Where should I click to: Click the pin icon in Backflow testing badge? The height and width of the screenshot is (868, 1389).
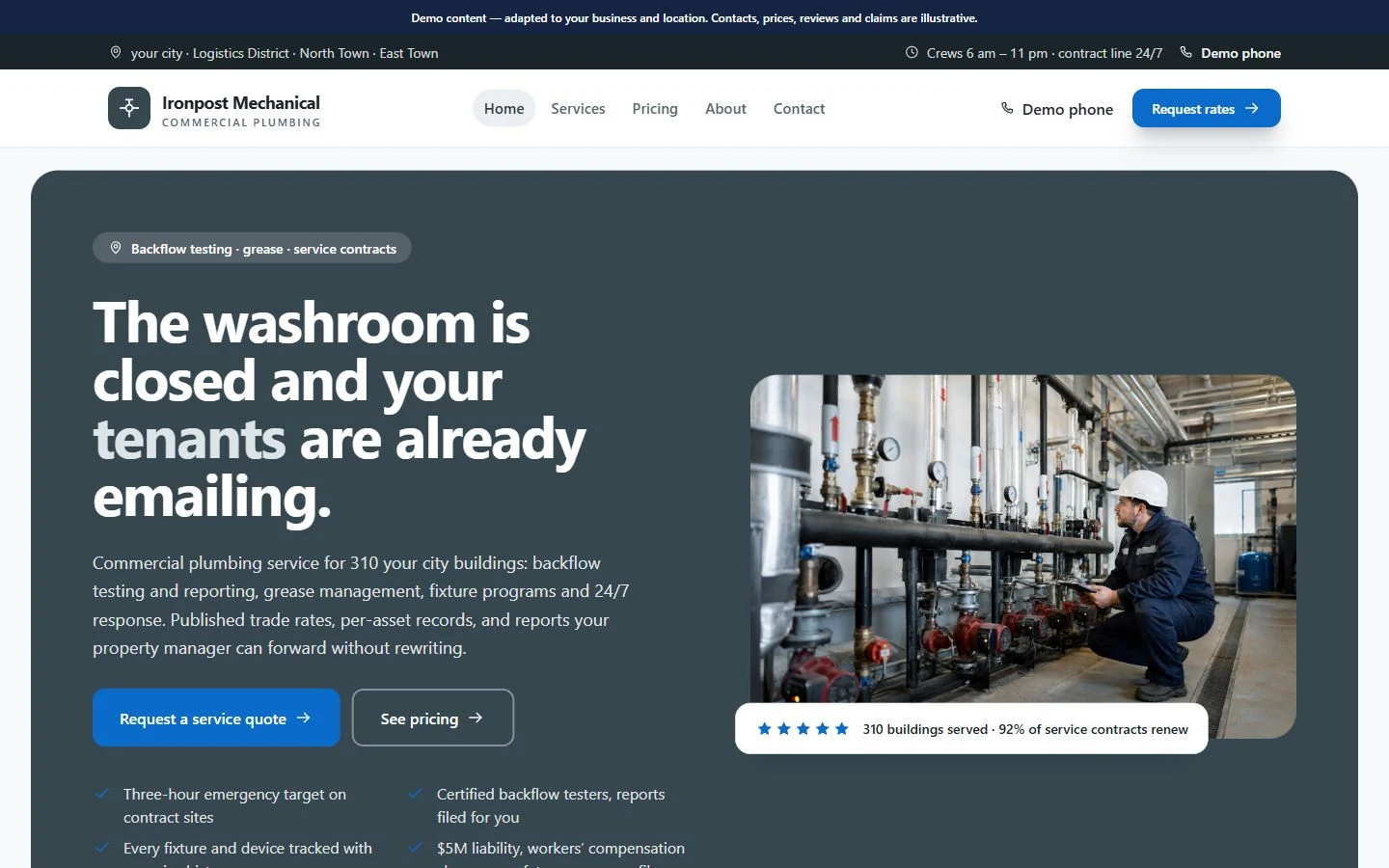click(116, 248)
